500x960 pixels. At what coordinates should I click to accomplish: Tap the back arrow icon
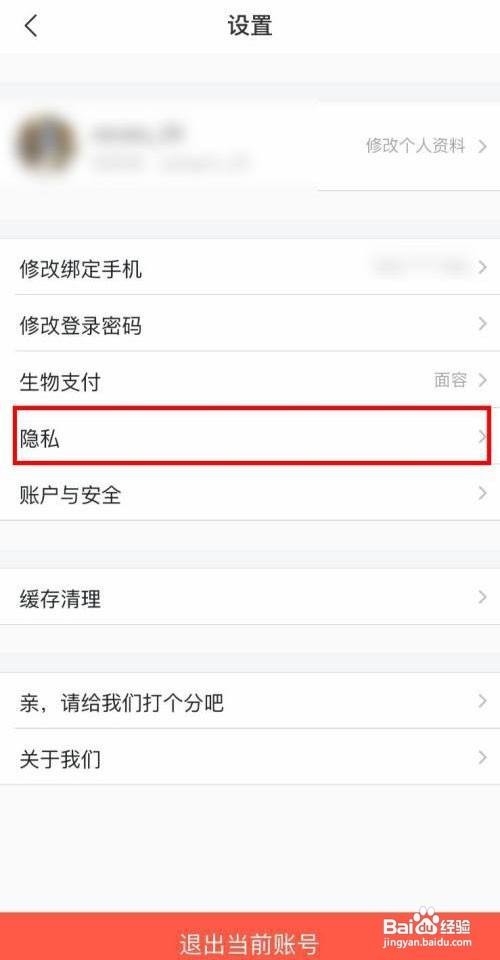coord(31,26)
